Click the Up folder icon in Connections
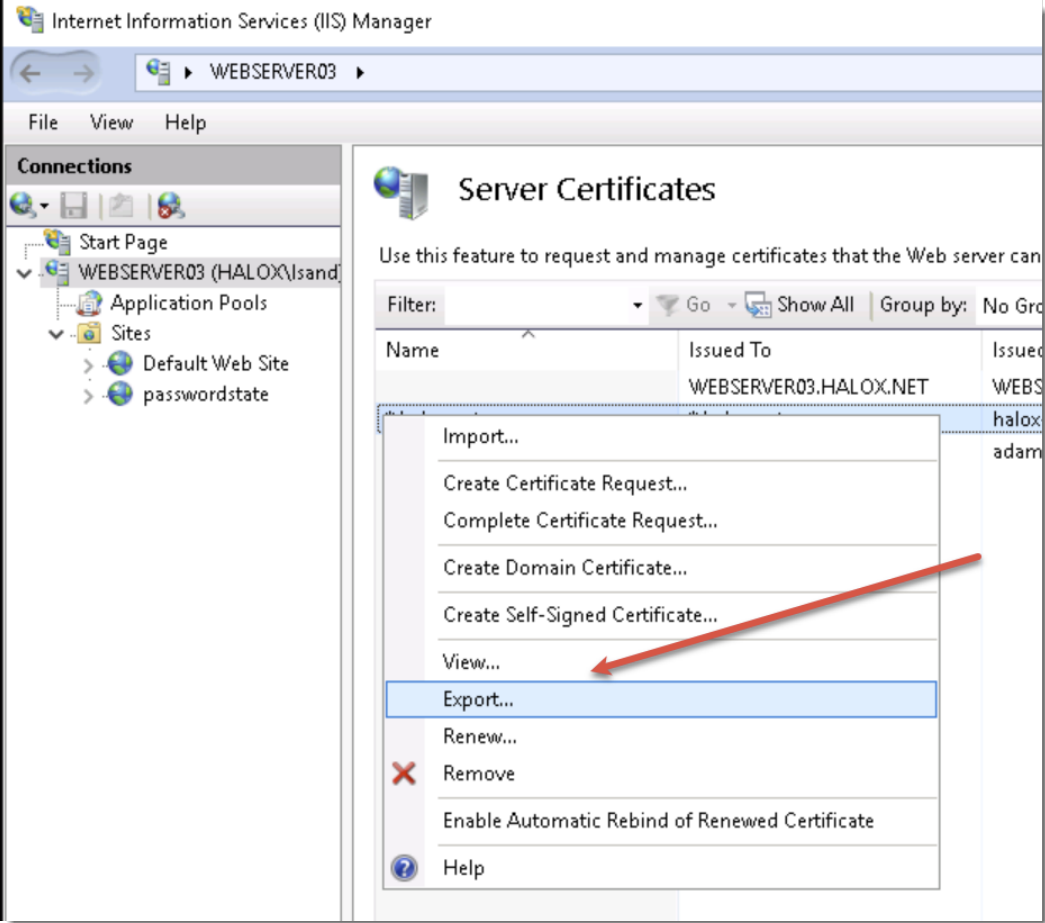Screen dimensions: 1045x923 pyautogui.click(x=121, y=205)
